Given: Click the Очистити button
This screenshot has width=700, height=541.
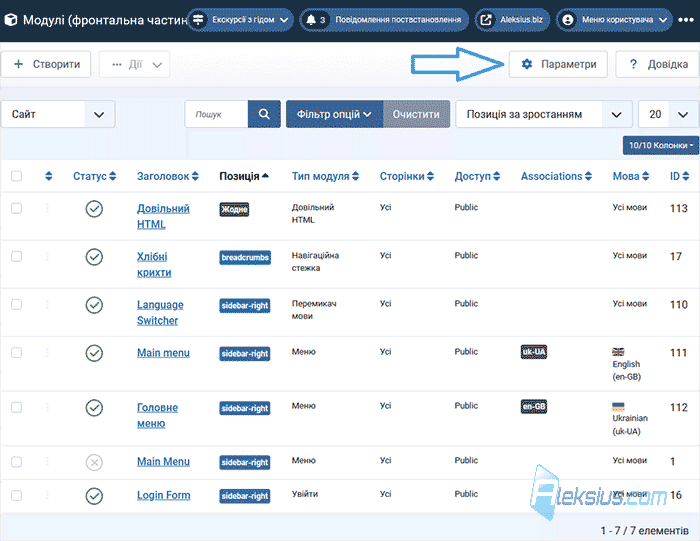Looking at the screenshot, I should click(416, 114).
